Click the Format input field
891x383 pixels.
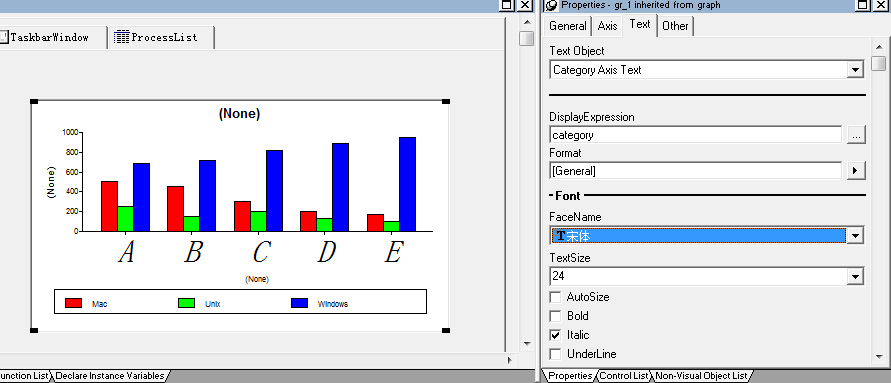click(x=696, y=170)
